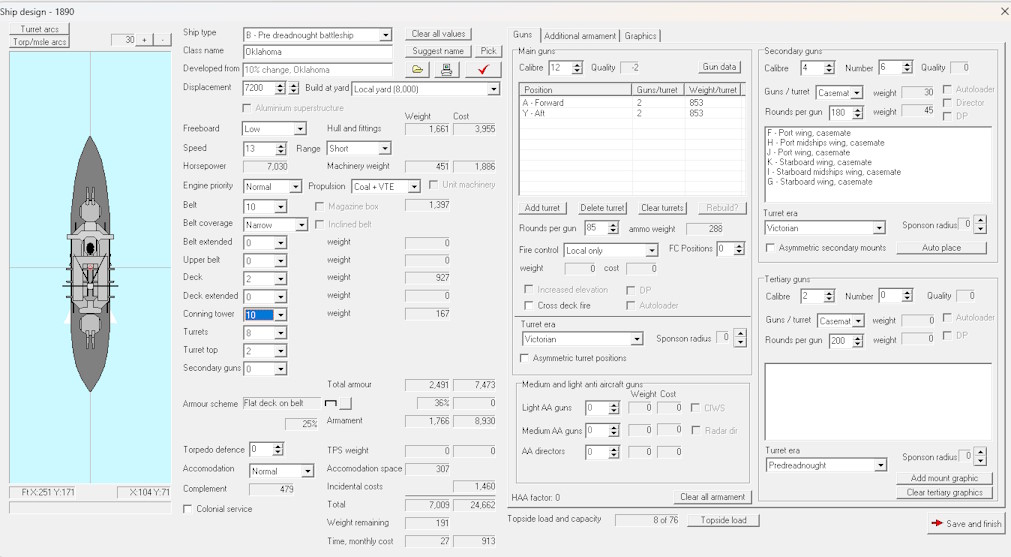Click the red checkmark validate button
This screenshot has width=1011, height=557.
pyautogui.click(x=483, y=69)
